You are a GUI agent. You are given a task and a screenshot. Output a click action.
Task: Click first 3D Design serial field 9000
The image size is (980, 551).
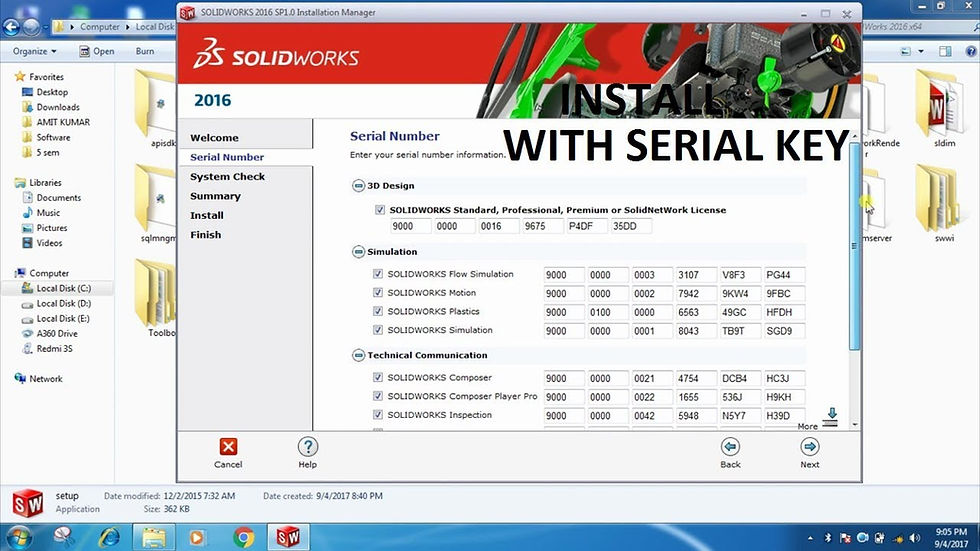pos(411,226)
